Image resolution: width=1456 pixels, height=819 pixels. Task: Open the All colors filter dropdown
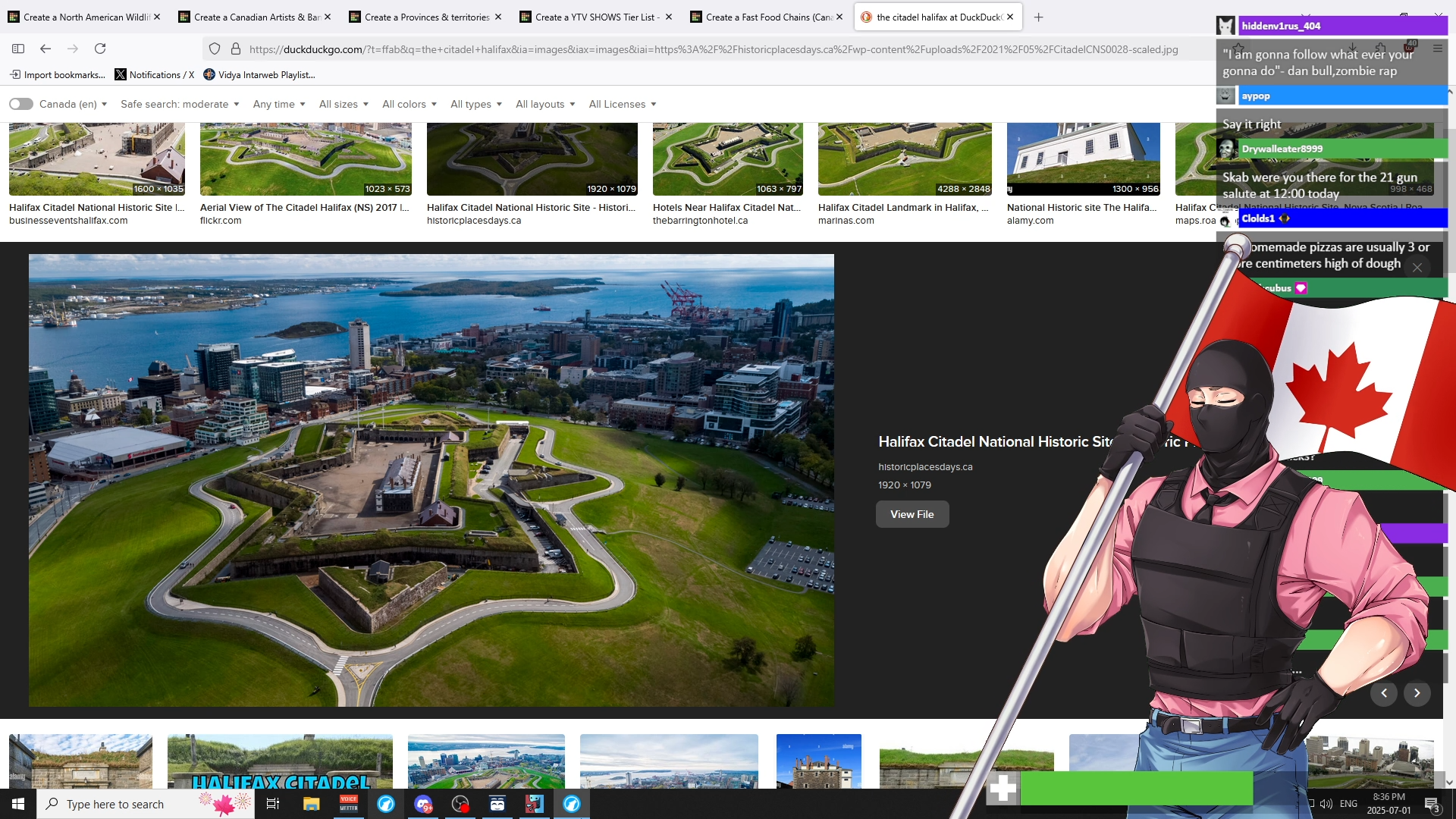(x=409, y=104)
